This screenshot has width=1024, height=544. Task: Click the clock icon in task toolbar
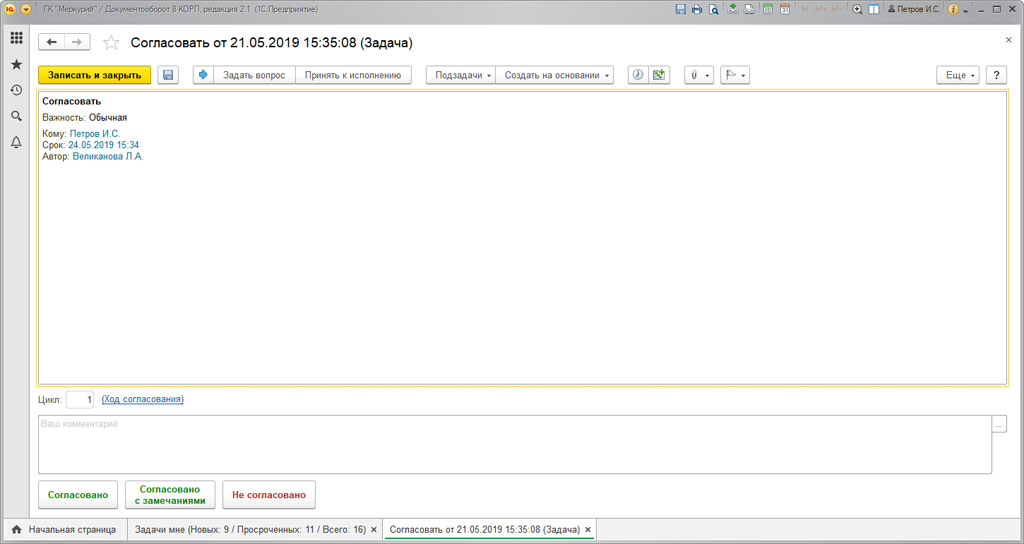(x=638, y=75)
